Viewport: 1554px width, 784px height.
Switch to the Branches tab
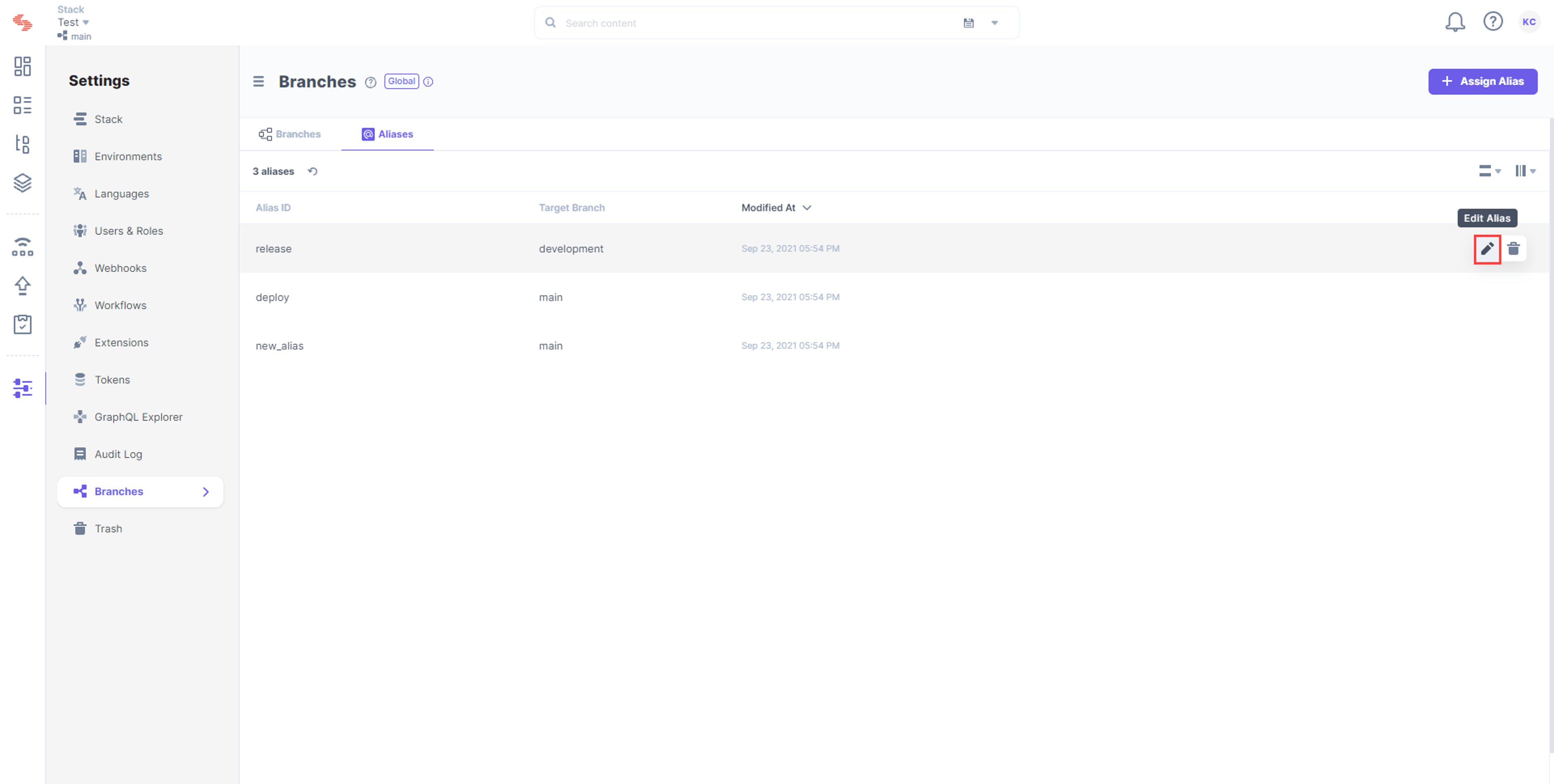pos(290,134)
